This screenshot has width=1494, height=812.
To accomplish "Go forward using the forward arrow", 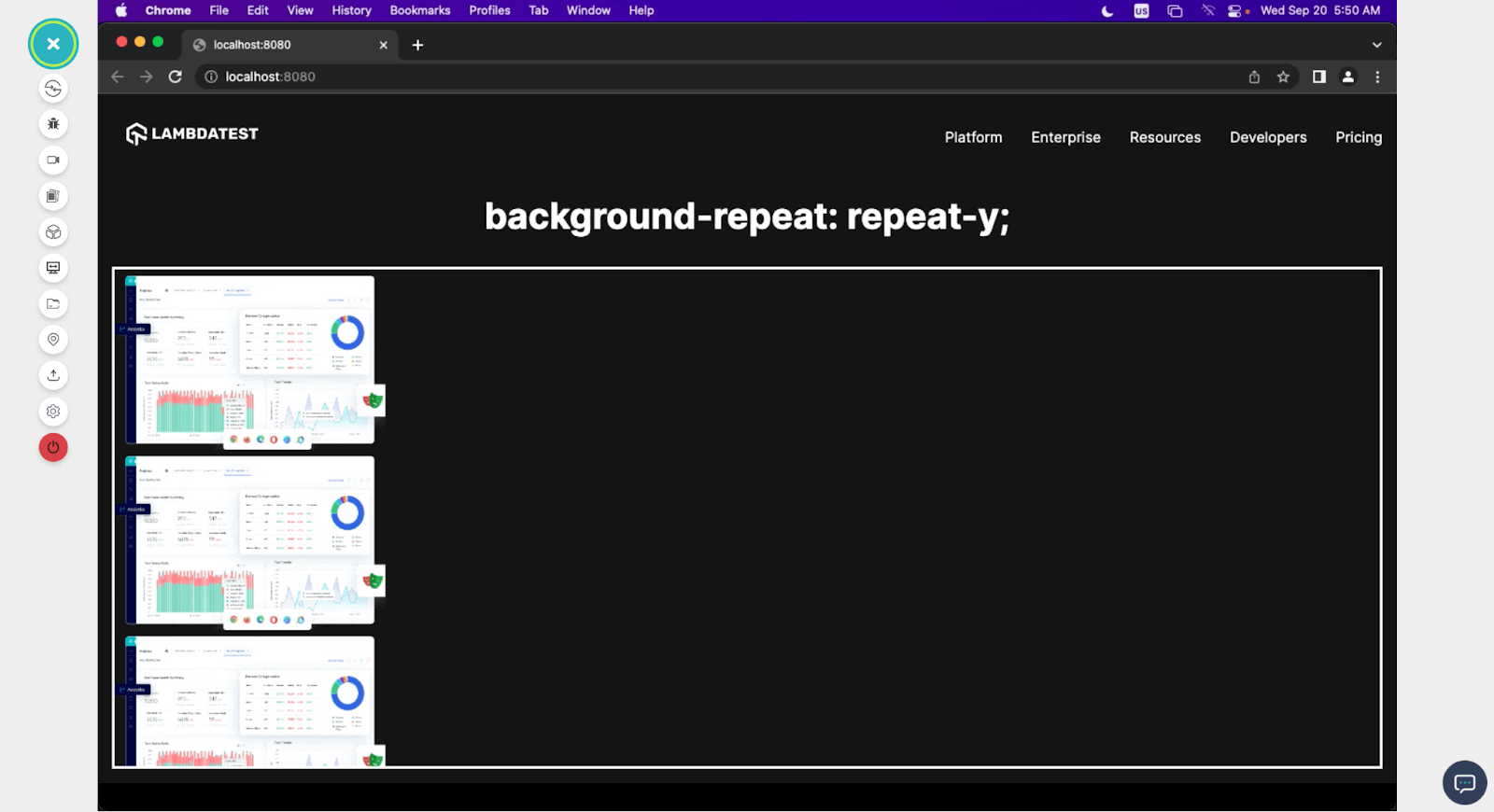I will [x=146, y=77].
